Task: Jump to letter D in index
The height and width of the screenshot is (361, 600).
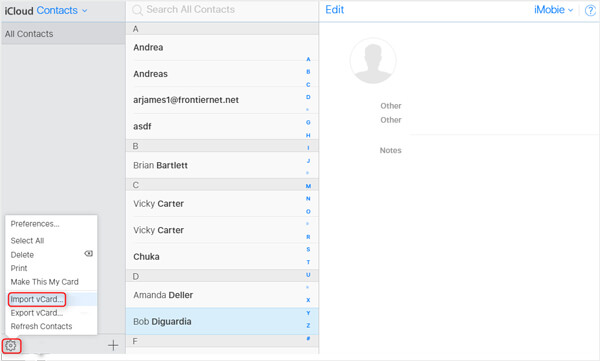Action: tap(308, 97)
